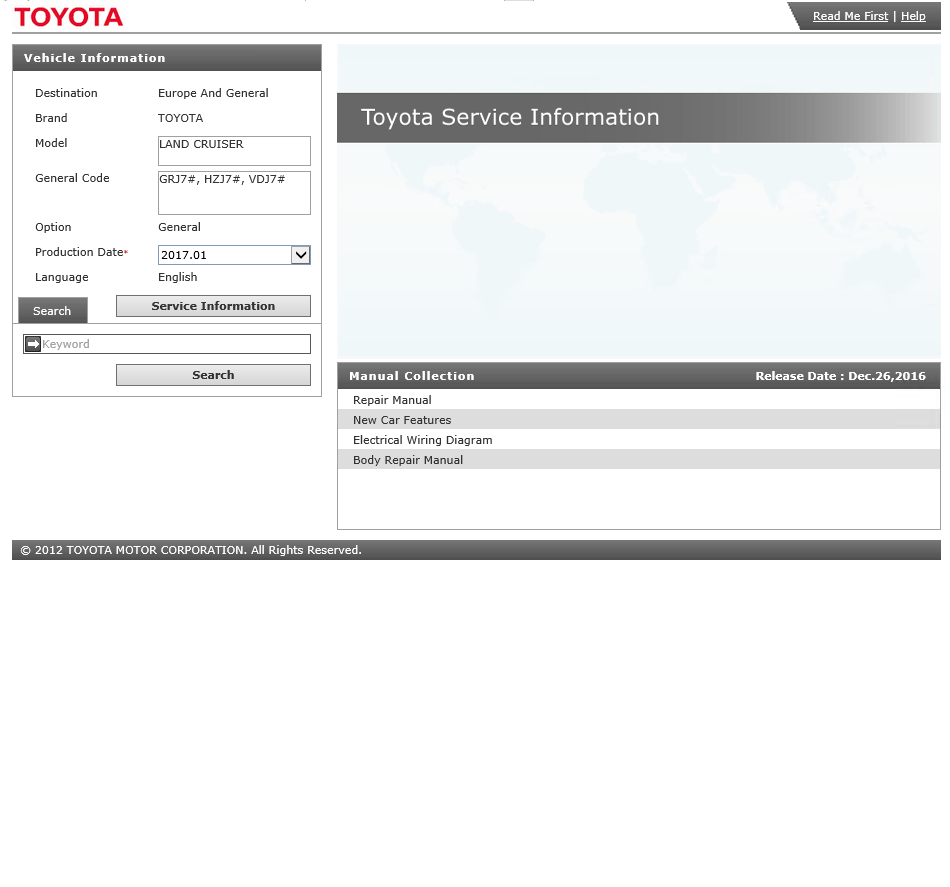Select the 2017.01 production date combo box
This screenshot has width=950, height=887.
(x=234, y=255)
